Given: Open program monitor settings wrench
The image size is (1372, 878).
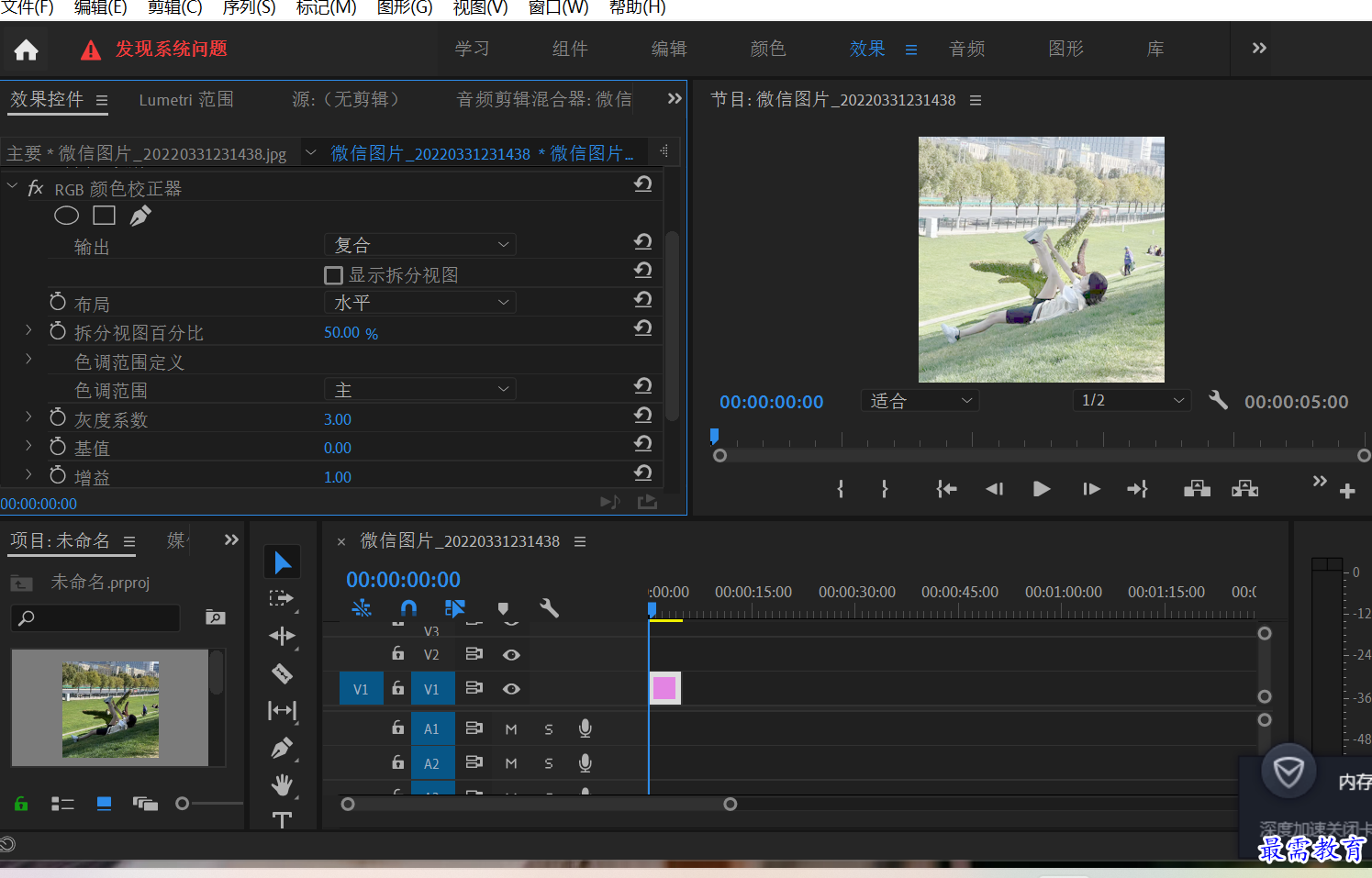Looking at the screenshot, I should tap(1219, 400).
